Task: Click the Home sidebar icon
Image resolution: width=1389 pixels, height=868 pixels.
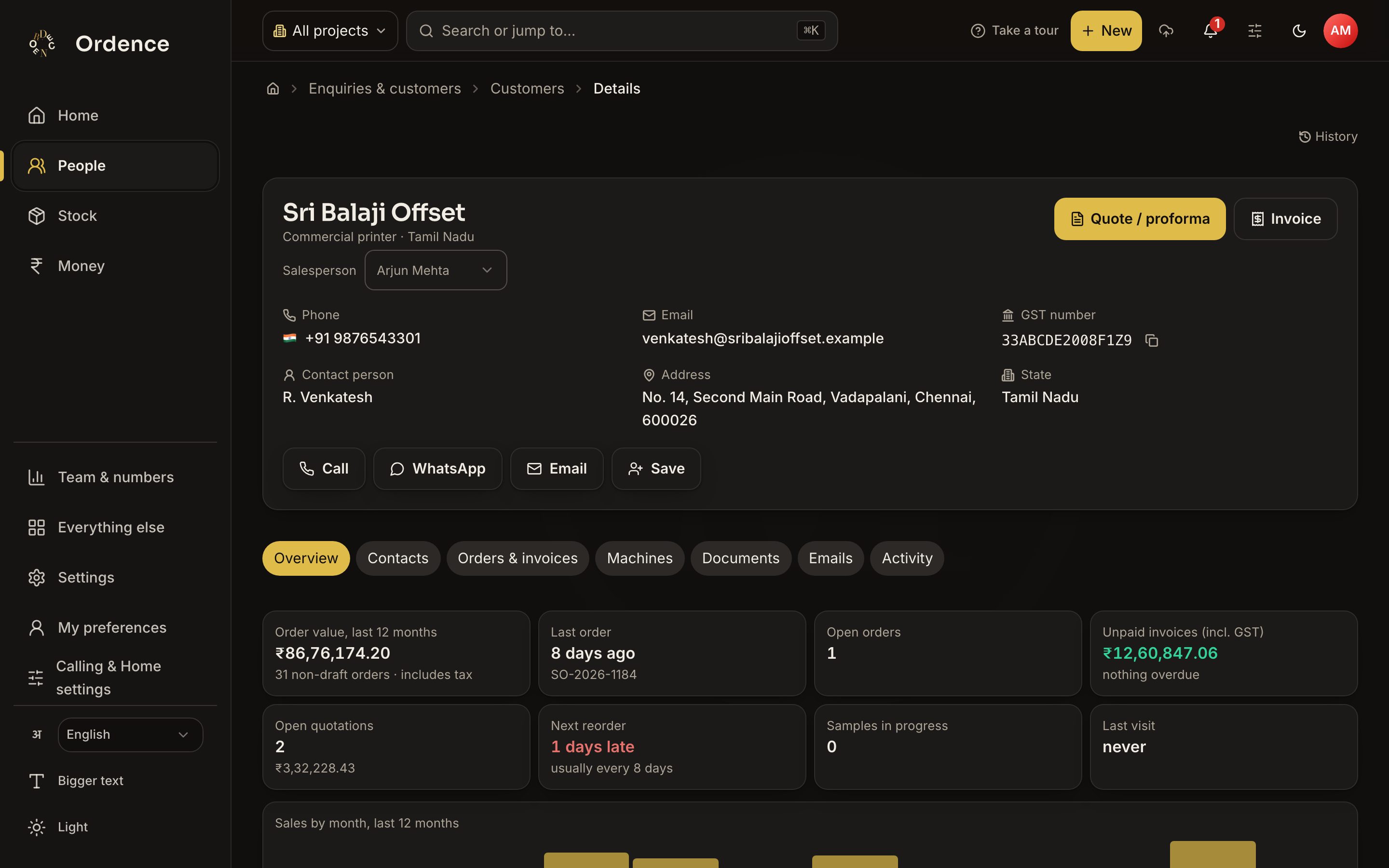Action: point(37,115)
